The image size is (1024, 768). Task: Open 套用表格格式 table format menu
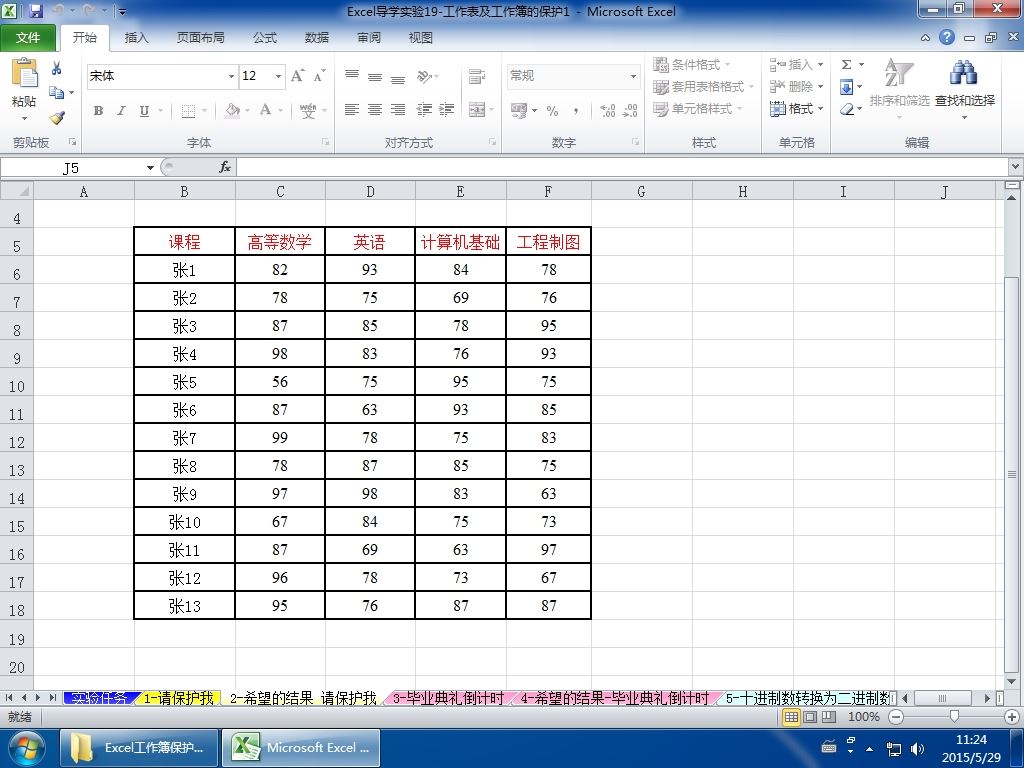(x=703, y=87)
